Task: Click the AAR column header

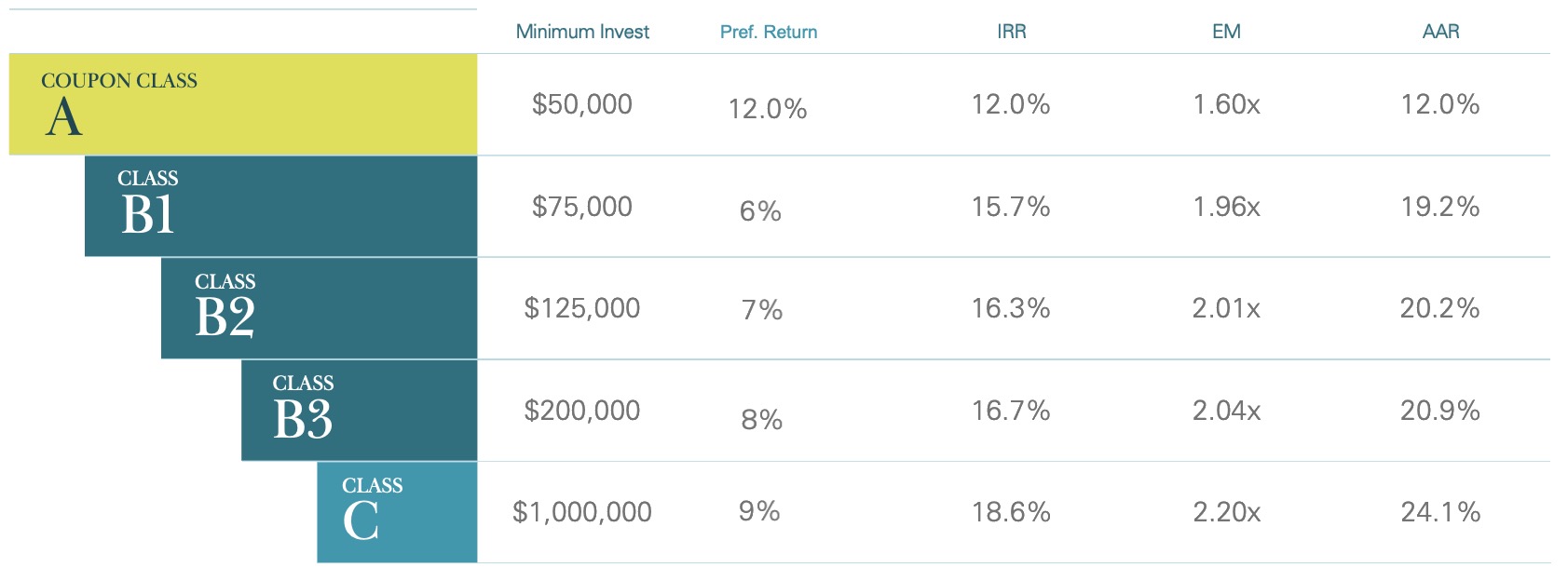Action: click(x=1440, y=32)
